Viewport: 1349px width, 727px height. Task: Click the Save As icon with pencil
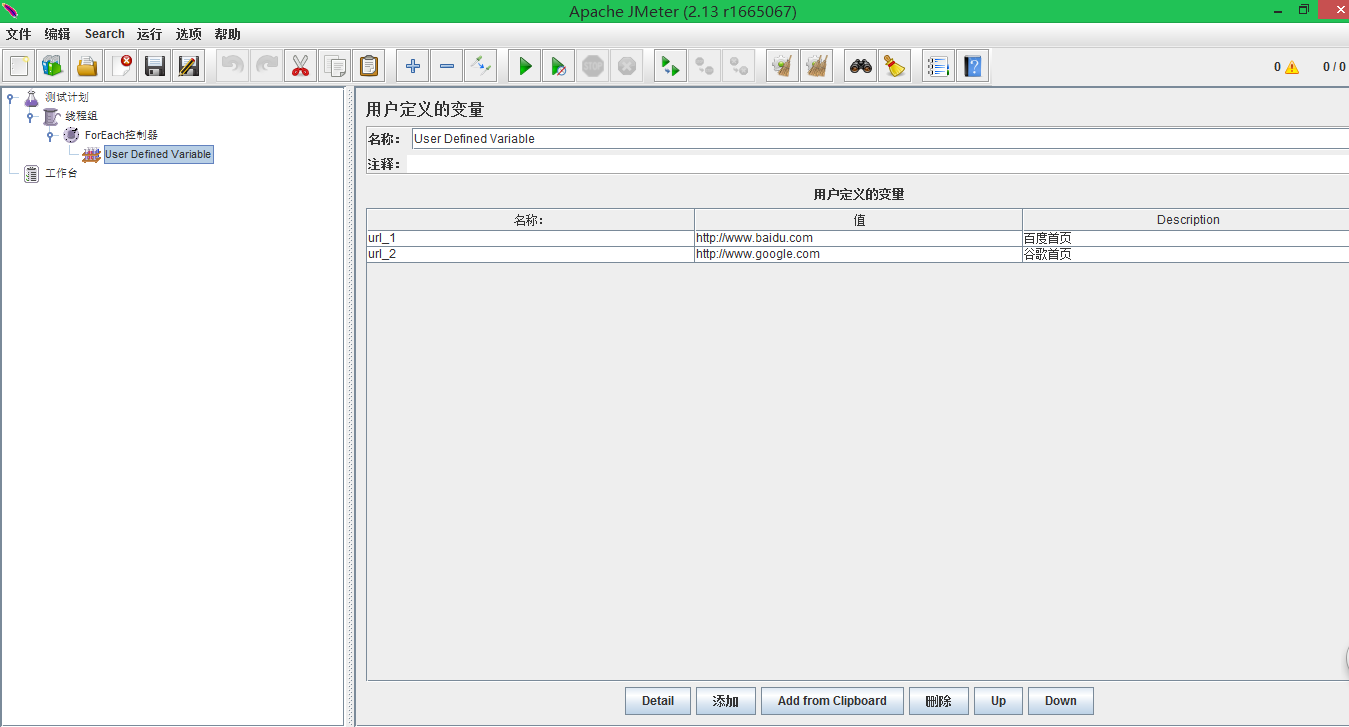coord(188,67)
